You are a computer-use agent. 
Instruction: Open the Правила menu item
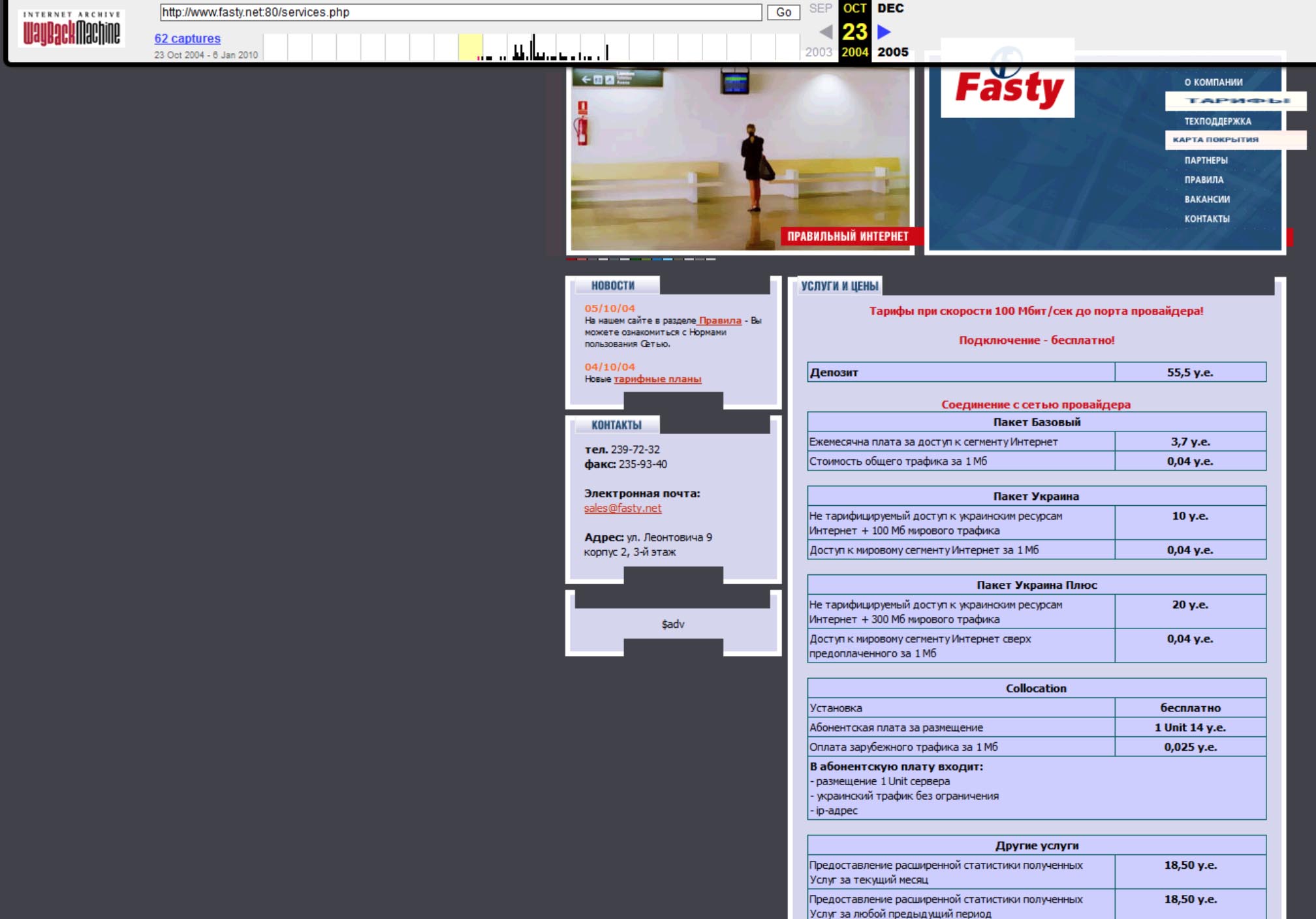[x=1204, y=180]
